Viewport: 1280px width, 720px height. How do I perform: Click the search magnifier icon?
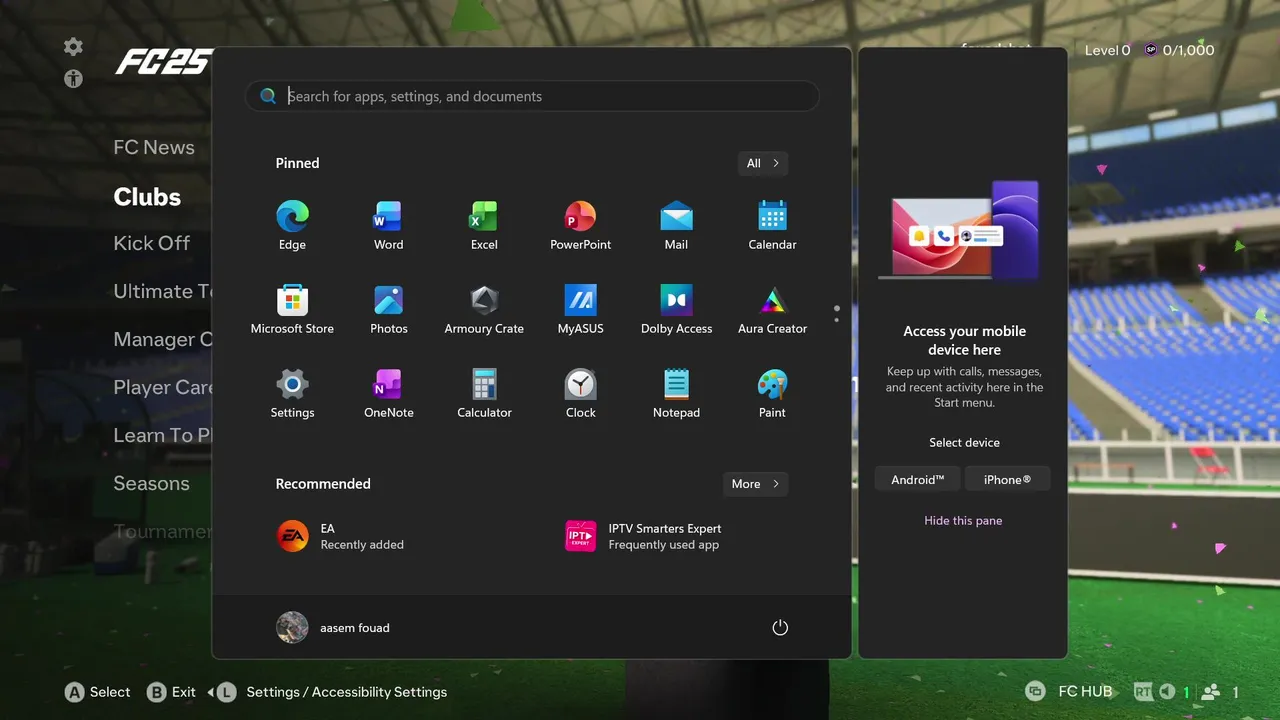(x=268, y=96)
